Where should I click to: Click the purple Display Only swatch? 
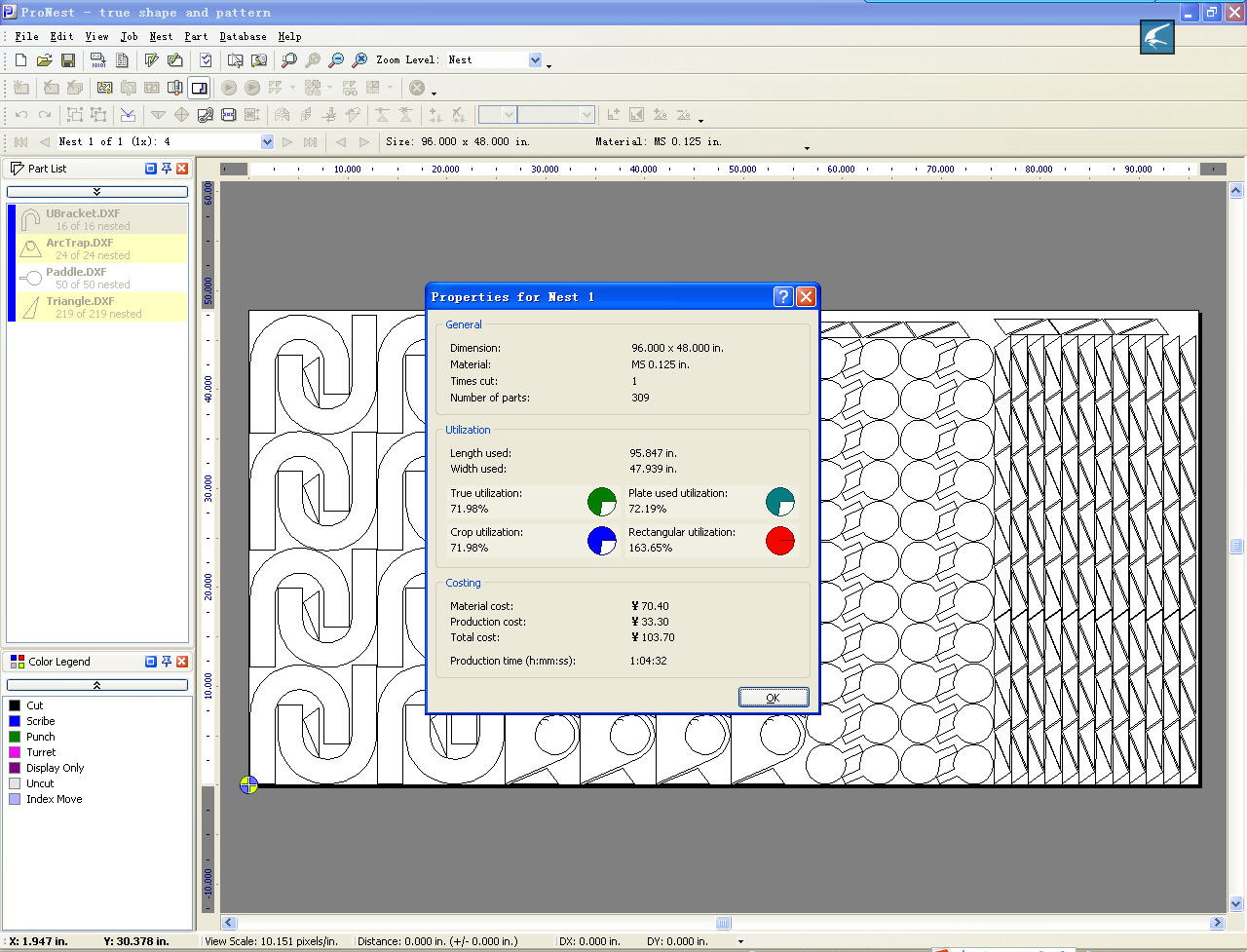click(x=15, y=768)
